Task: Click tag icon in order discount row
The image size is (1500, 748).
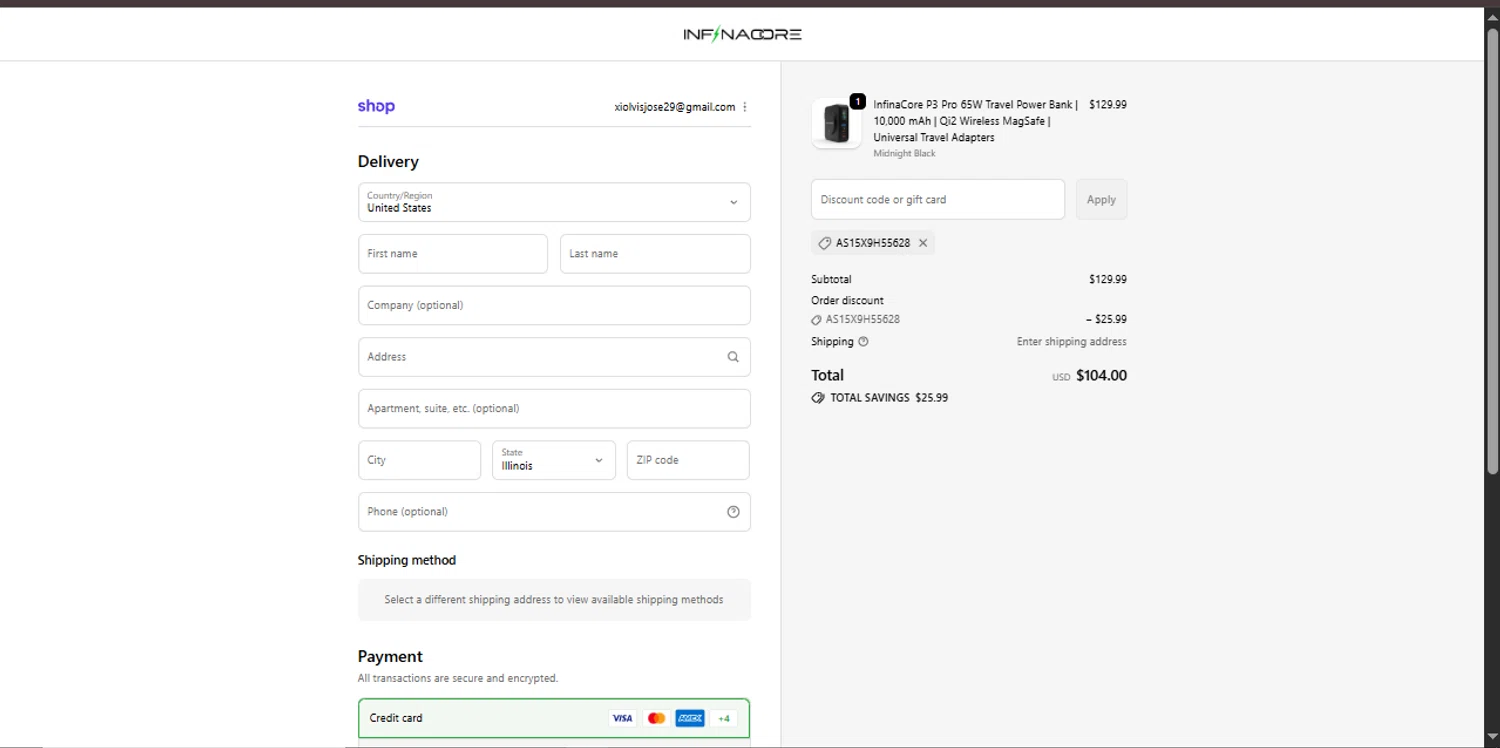Action: [816, 320]
